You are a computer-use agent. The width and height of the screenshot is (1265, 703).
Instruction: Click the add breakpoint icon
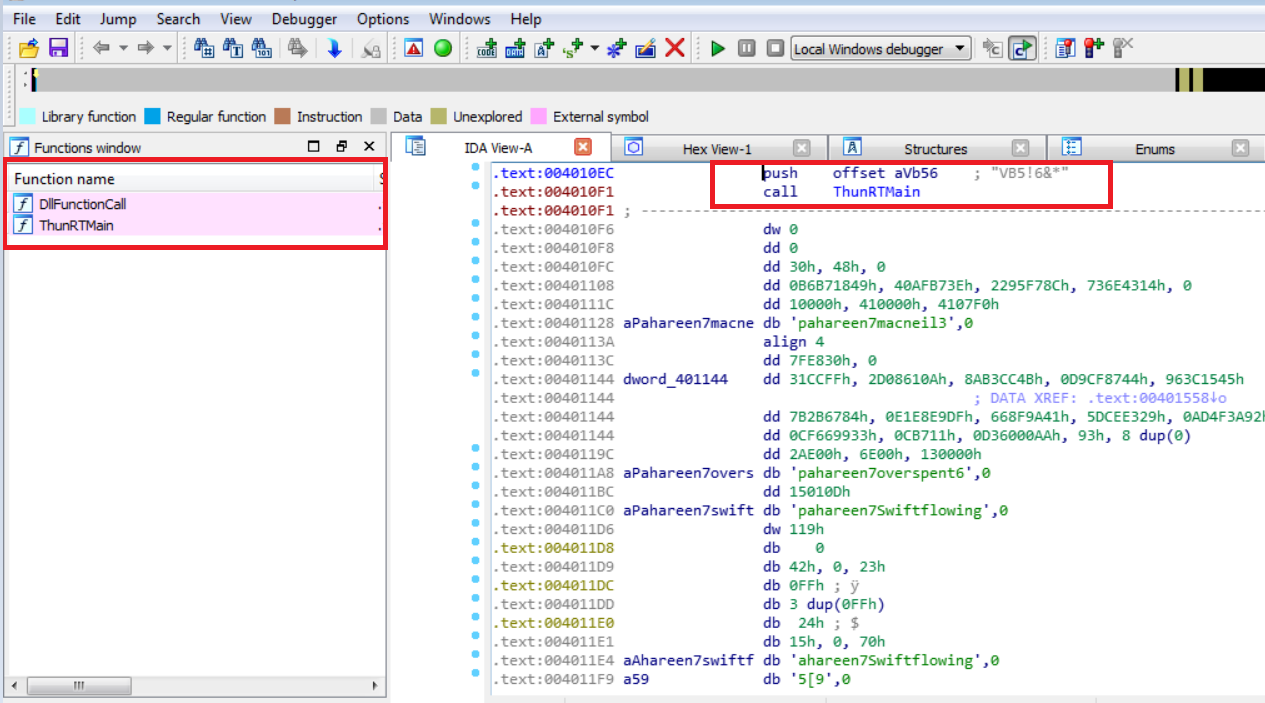point(1093,48)
